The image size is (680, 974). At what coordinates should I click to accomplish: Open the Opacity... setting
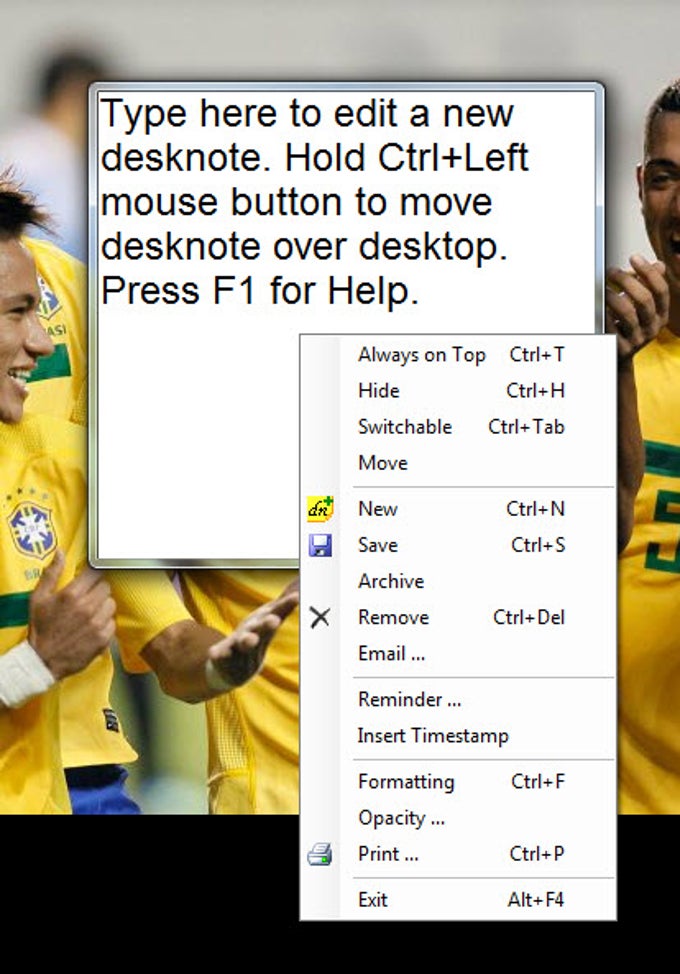pyautogui.click(x=458, y=817)
